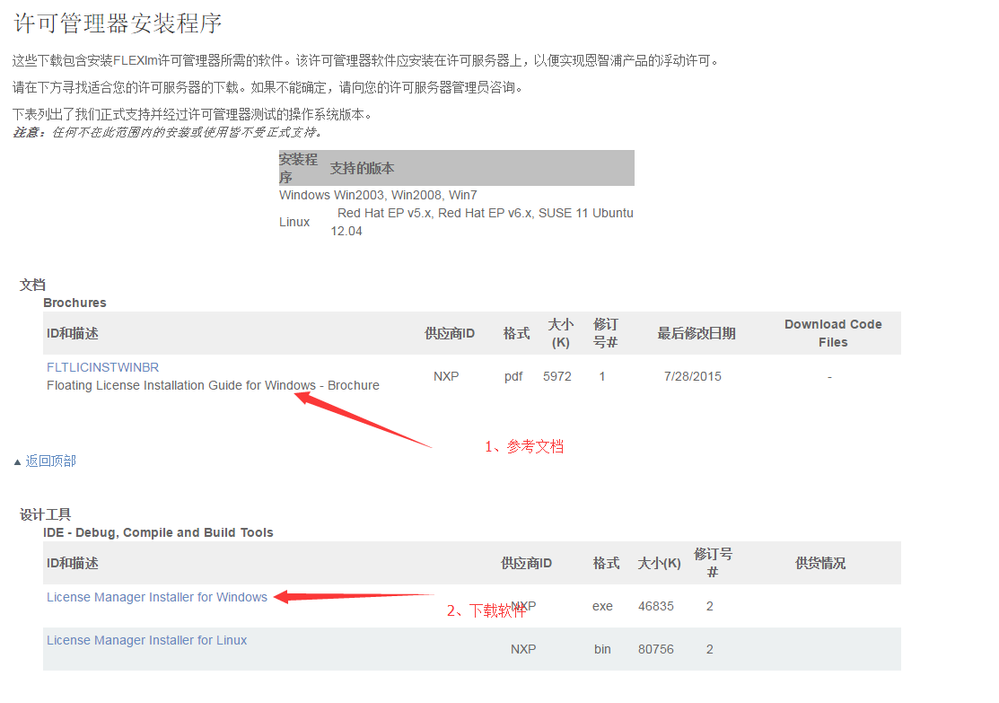Click License Manager Installer for Linux link
999x703 pixels.
pyautogui.click(x=147, y=640)
